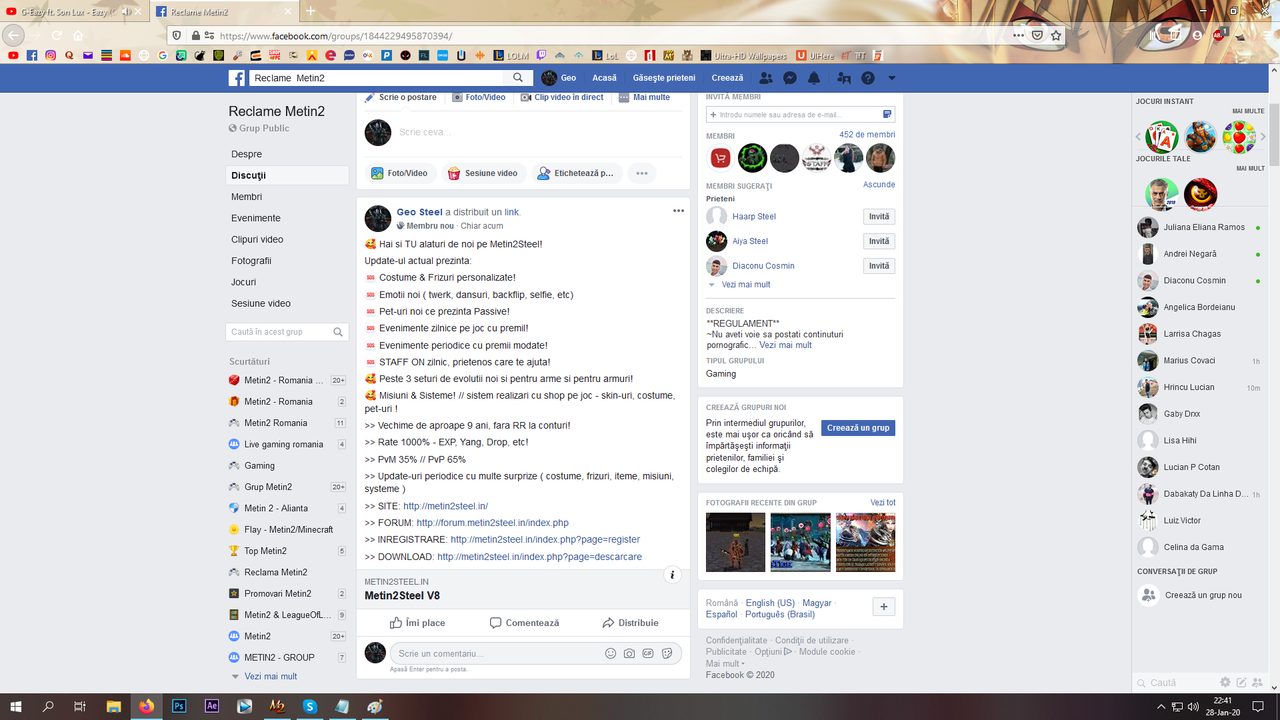
Task: Open Photoshop from the taskbar
Action: point(179,706)
